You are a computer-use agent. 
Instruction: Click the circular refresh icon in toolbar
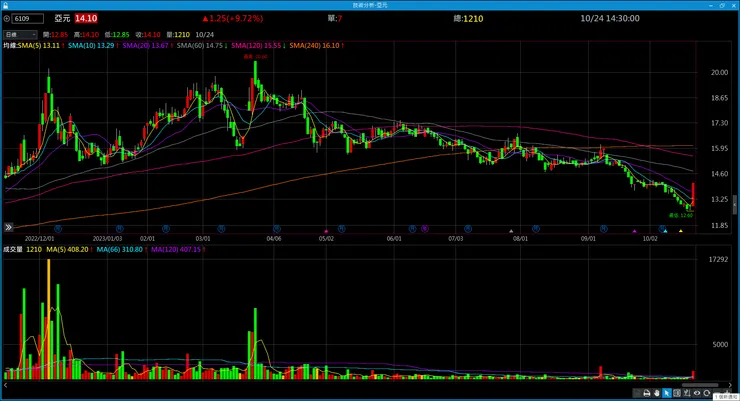click(706, 393)
